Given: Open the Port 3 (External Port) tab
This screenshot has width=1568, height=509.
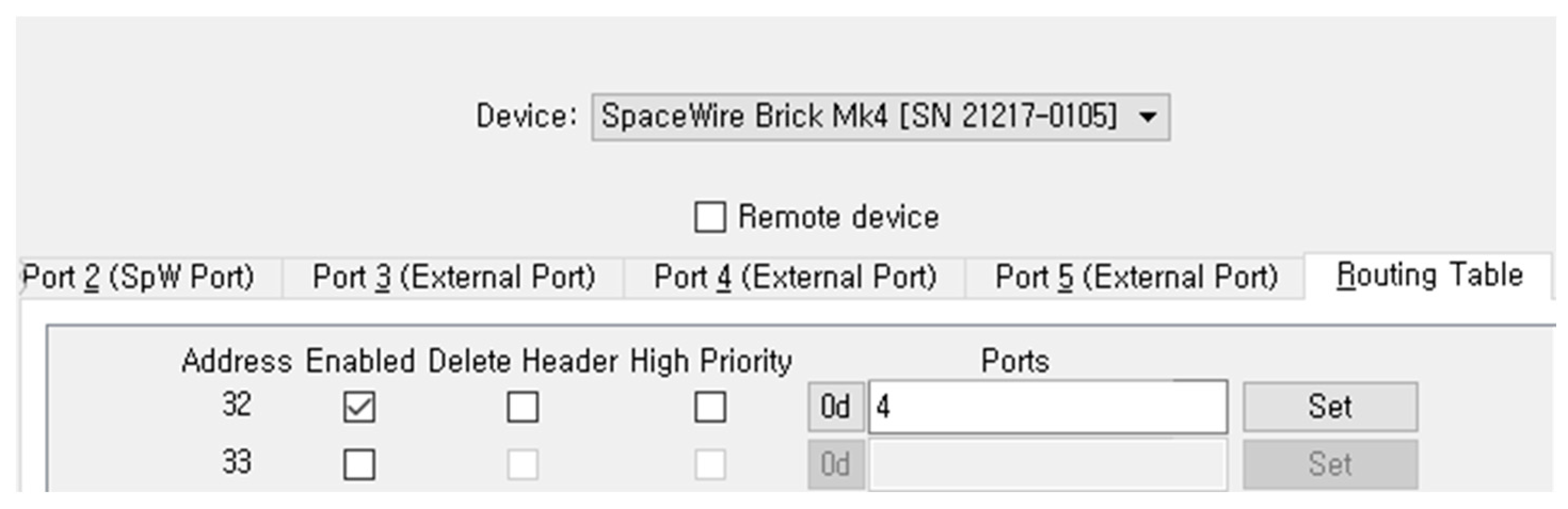Looking at the screenshot, I should 454,277.
